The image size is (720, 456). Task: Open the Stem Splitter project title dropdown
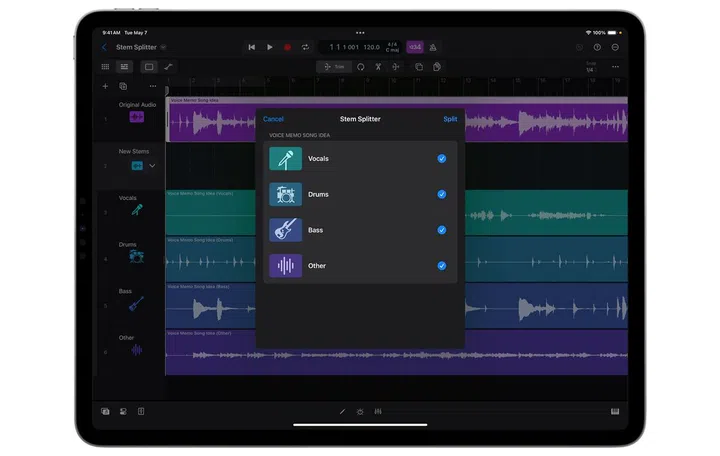click(164, 47)
